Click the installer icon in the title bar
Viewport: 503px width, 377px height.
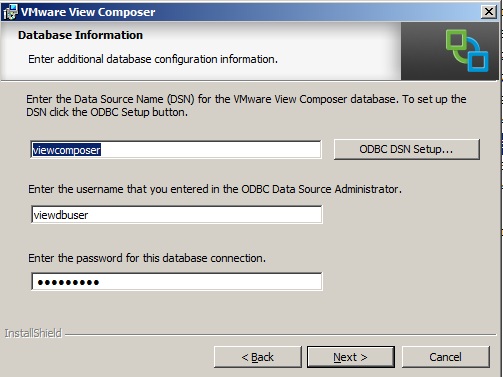coord(10,12)
